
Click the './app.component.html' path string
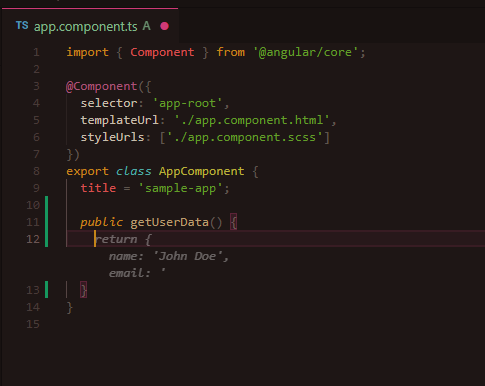click(252, 120)
